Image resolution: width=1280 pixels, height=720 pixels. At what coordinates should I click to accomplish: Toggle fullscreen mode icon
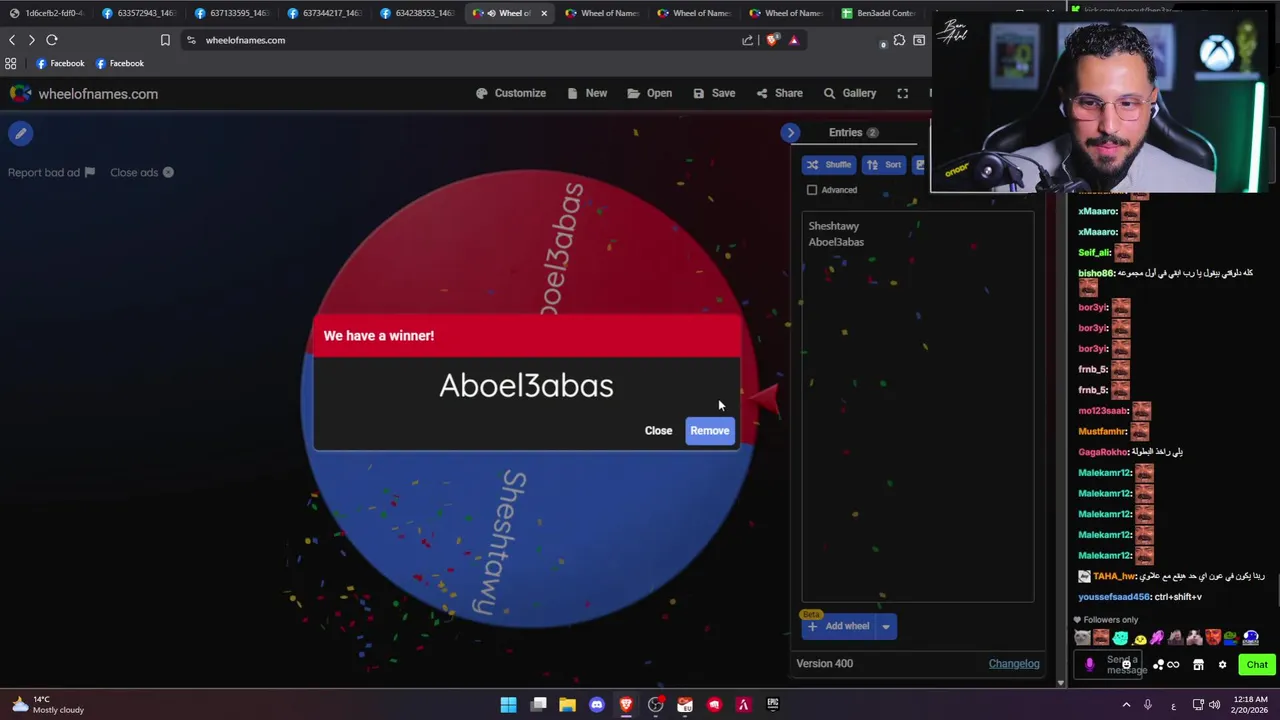[903, 93]
